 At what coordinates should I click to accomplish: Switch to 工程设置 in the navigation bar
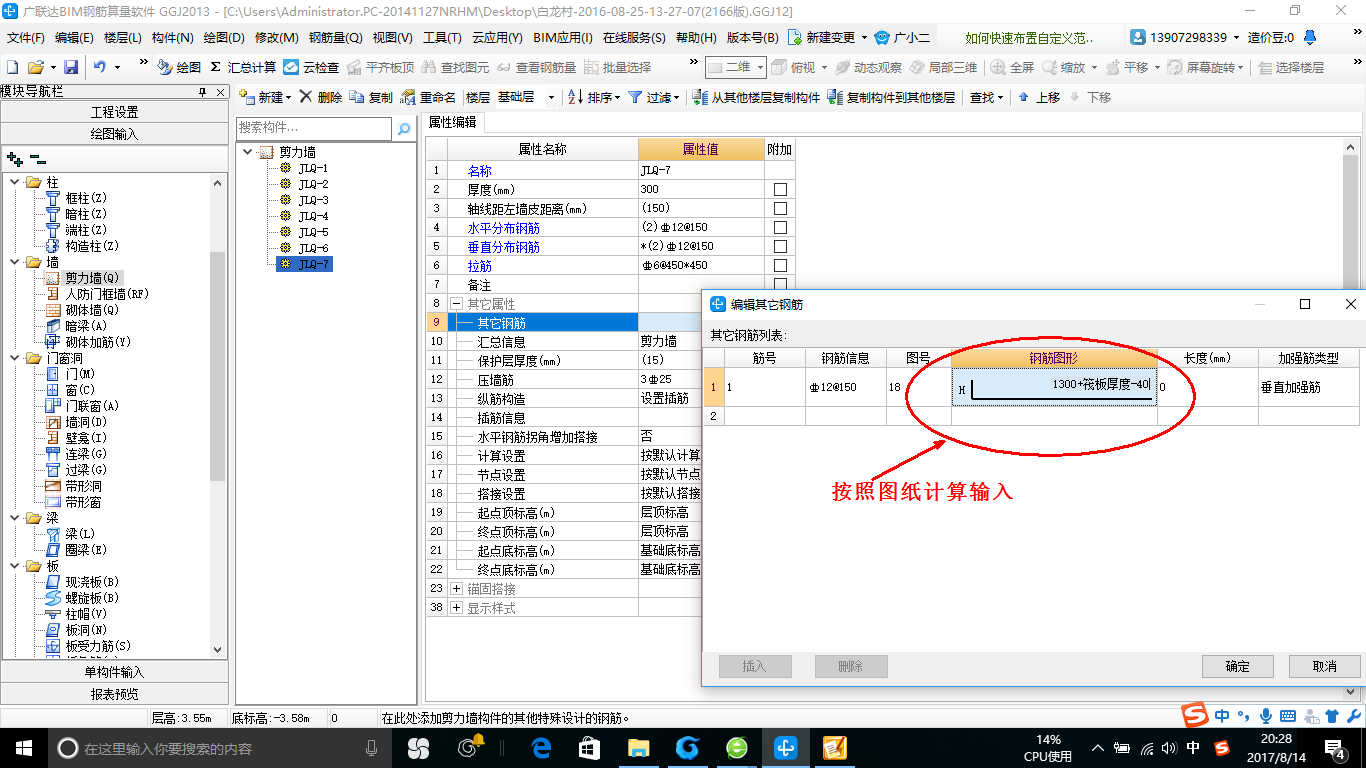pos(114,112)
